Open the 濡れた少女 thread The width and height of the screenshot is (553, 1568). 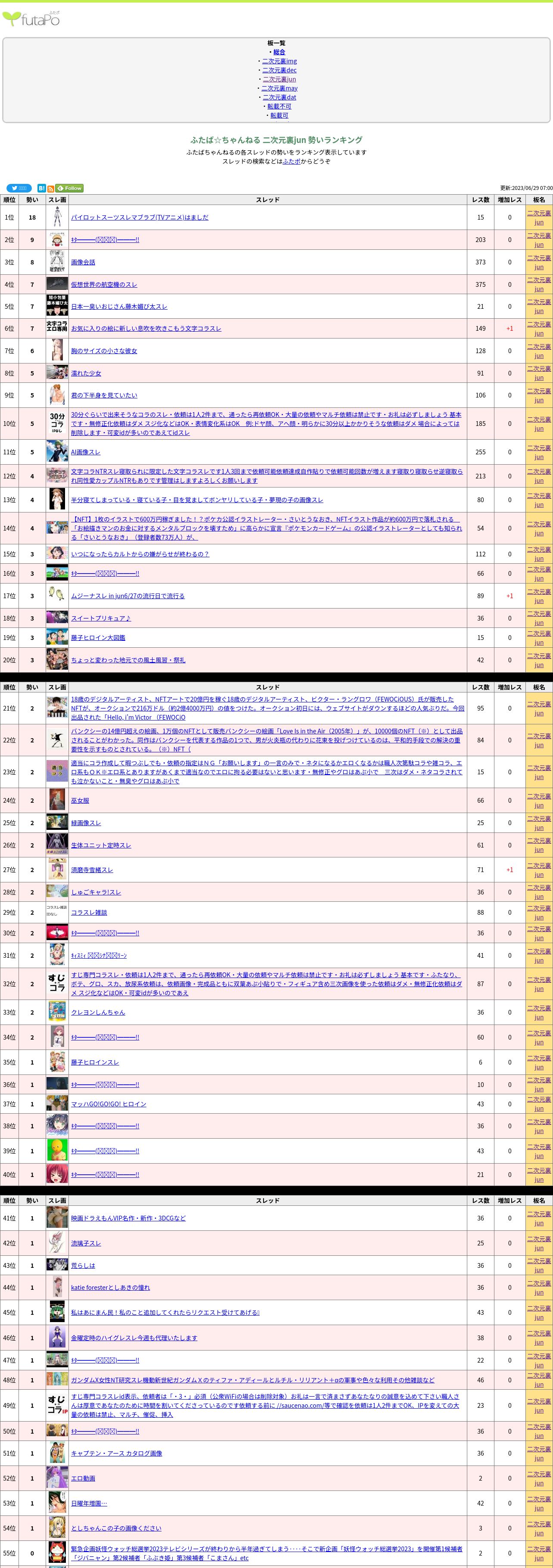click(86, 374)
